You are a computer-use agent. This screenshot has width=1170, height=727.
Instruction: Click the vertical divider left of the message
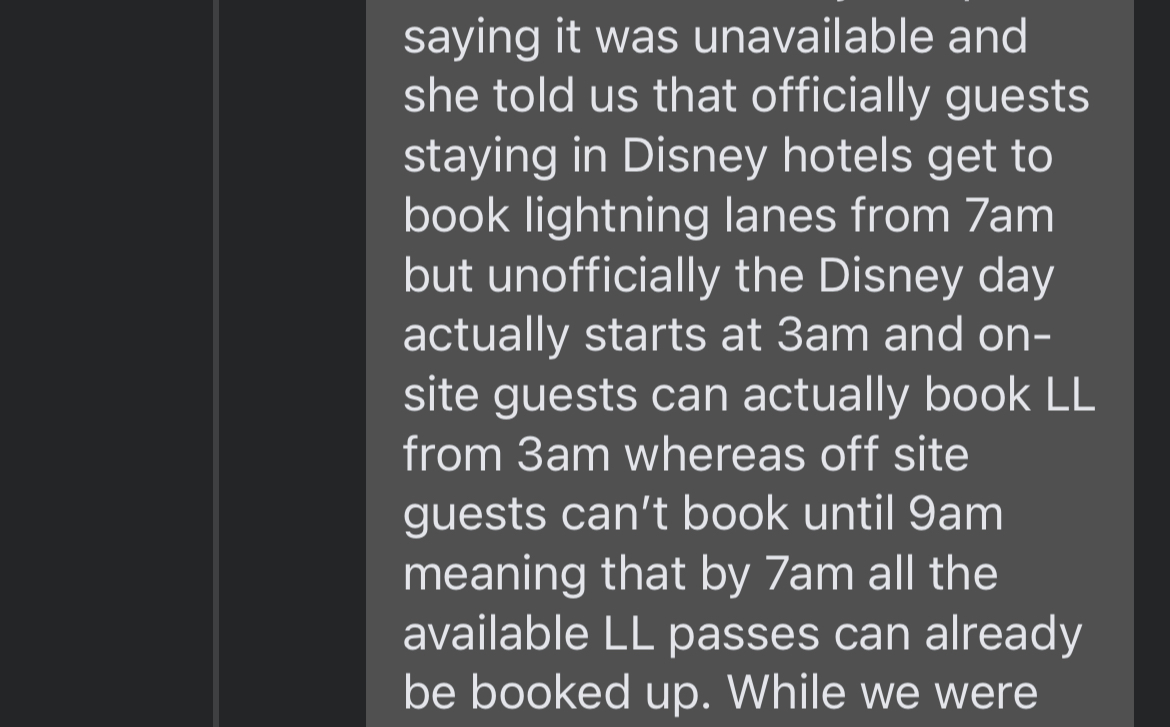tap(217, 363)
